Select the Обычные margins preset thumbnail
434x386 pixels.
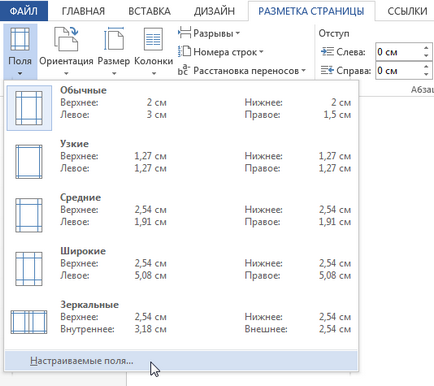coord(29,108)
